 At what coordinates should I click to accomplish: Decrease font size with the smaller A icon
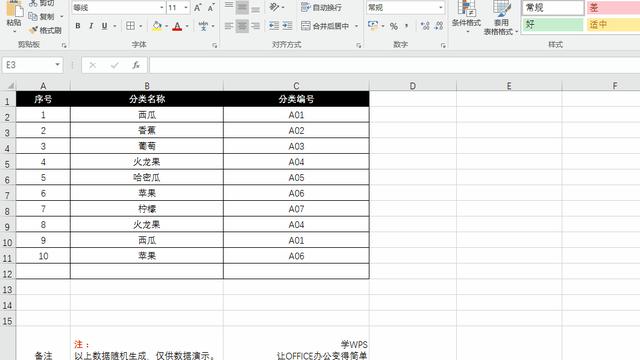click(x=211, y=8)
